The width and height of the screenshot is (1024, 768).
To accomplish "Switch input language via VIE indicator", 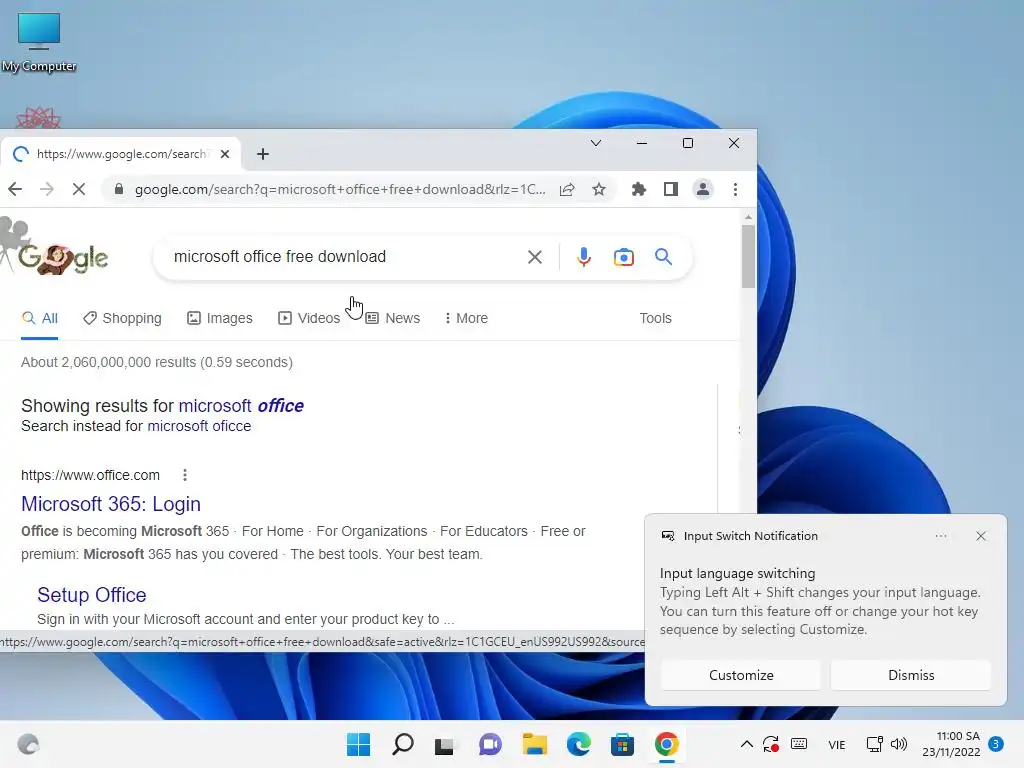I will point(837,744).
